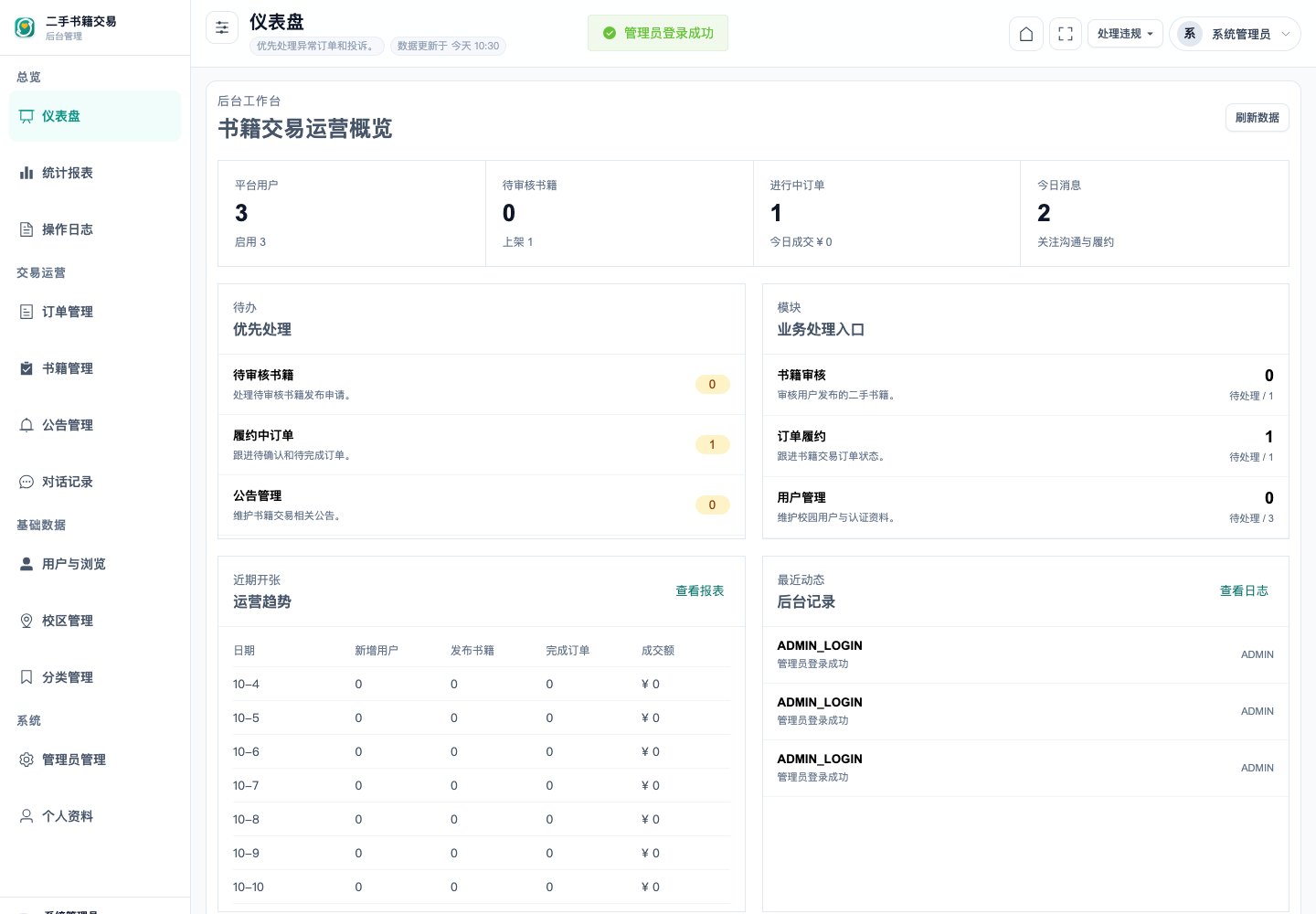Select the first ADMIN_LOGIN record
The image size is (1316, 914).
coord(1025,655)
